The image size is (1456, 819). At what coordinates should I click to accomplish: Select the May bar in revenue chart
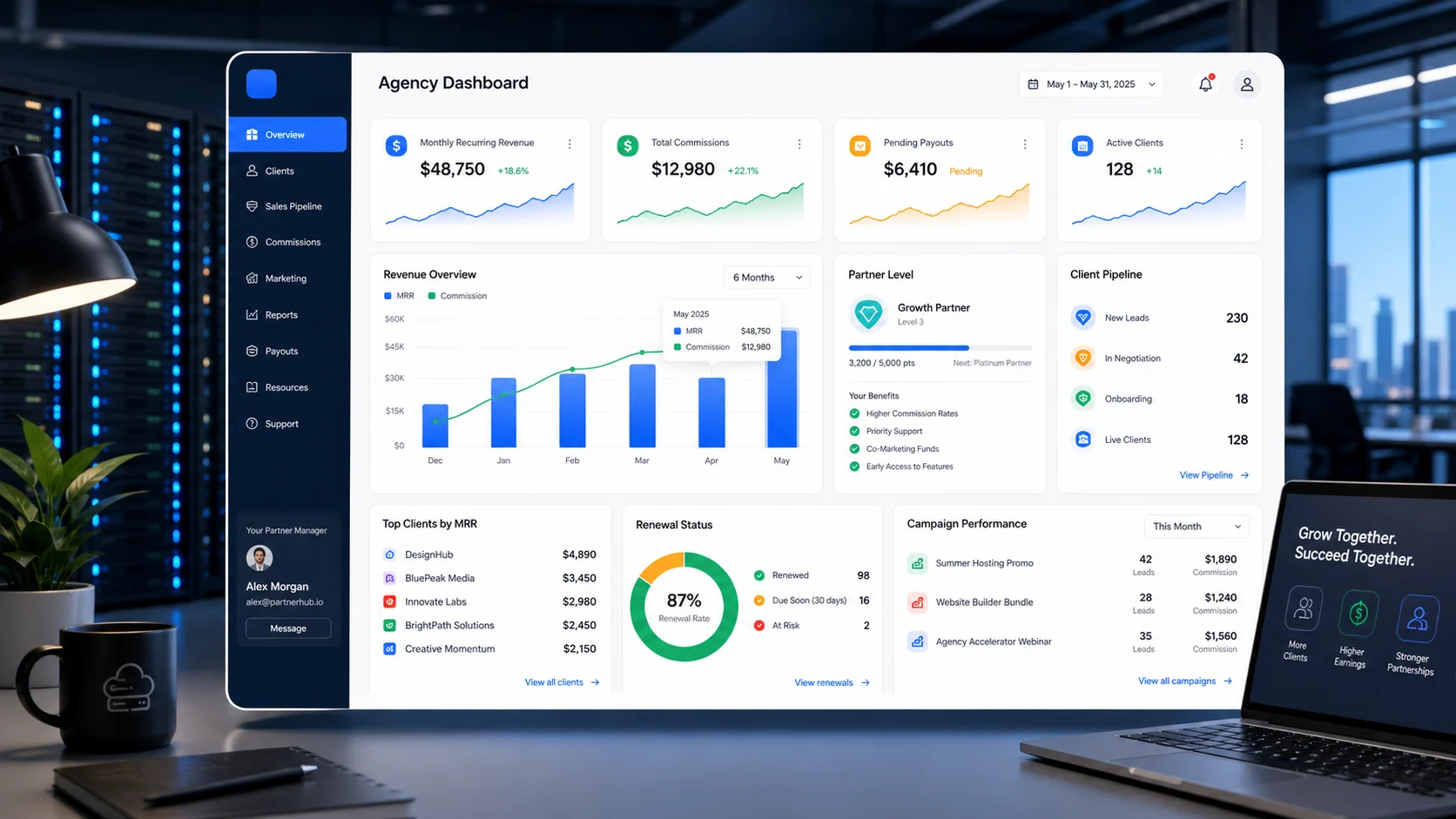click(782, 388)
